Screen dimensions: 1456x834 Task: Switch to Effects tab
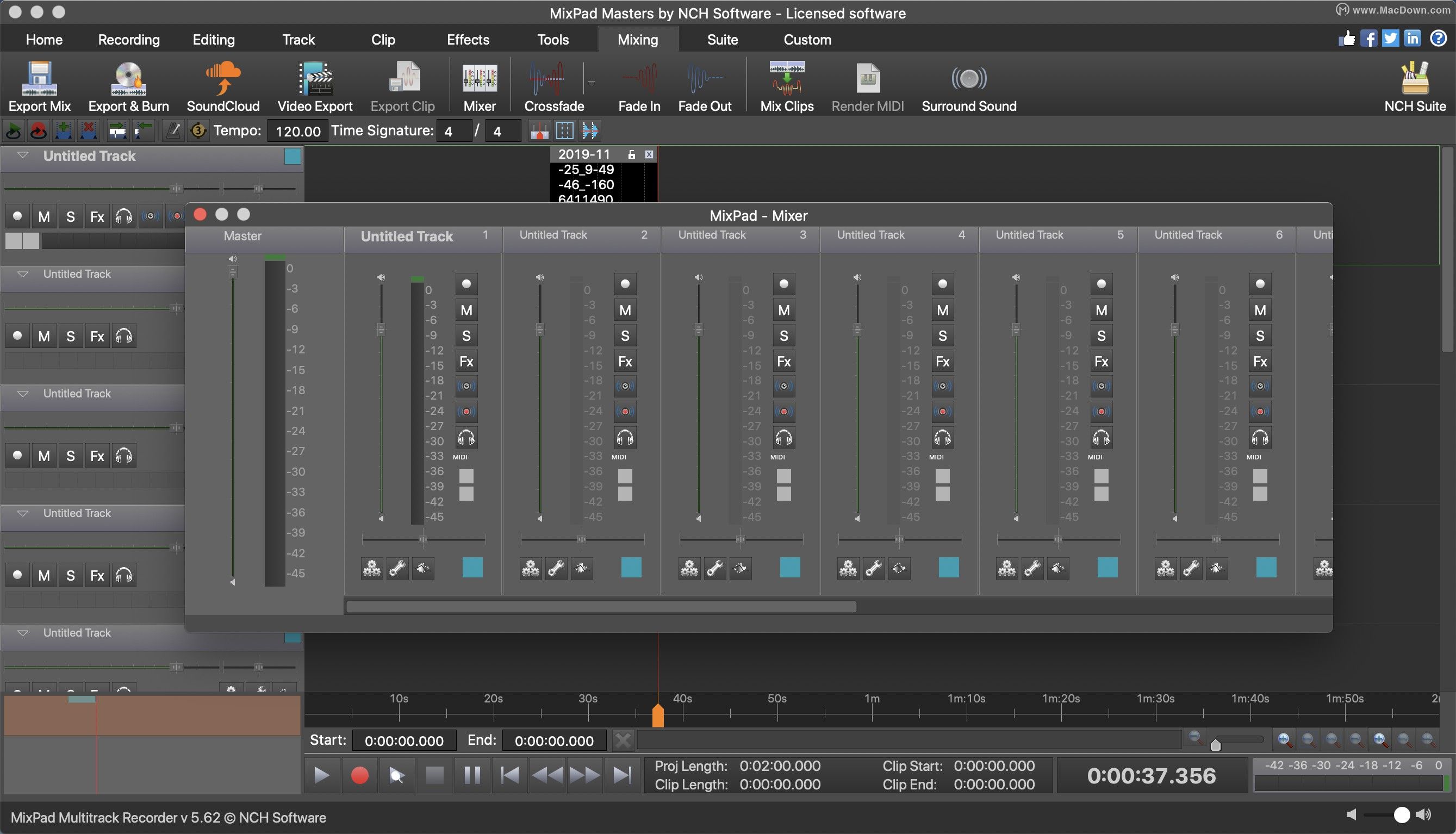tap(468, 40)
